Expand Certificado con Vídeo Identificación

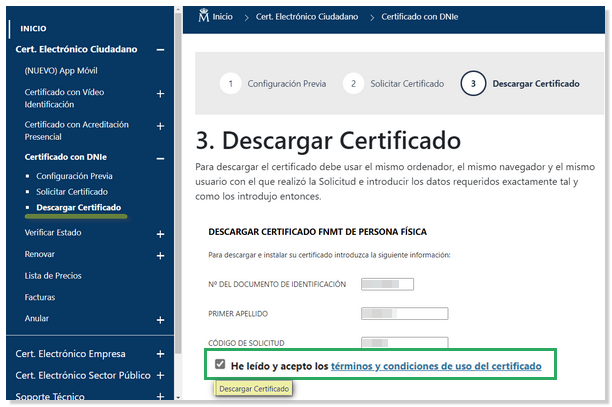click(x=160, y=94)
